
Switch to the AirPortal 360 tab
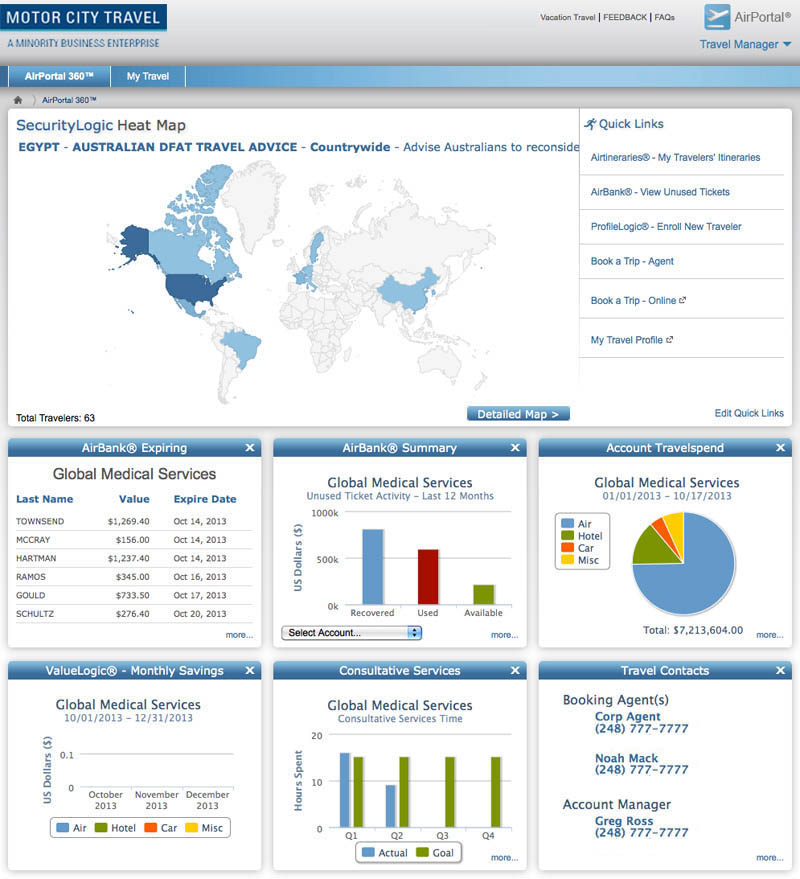59,76
